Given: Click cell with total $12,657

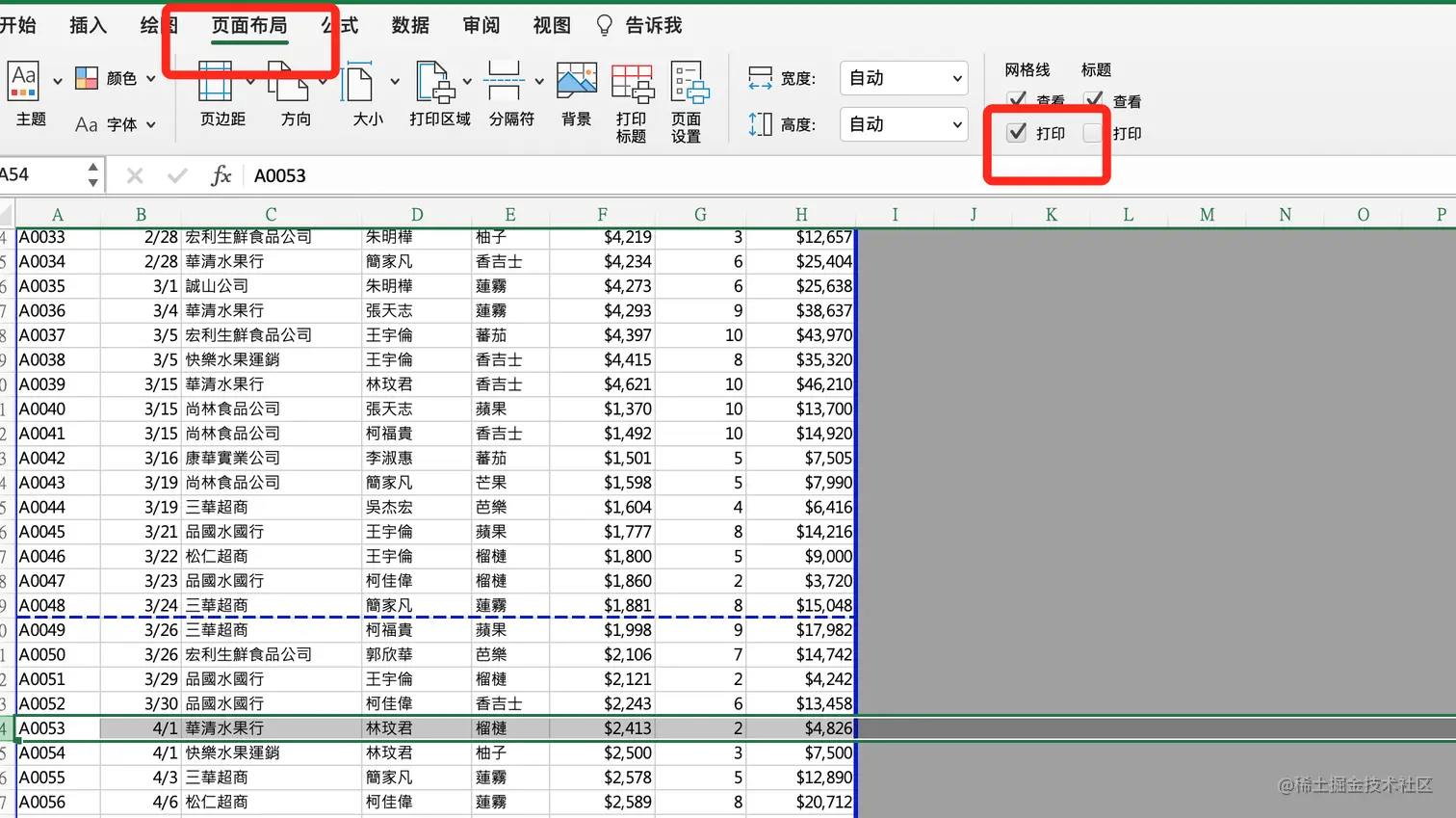Looking at the screenshot, I should tap(800, 237).
